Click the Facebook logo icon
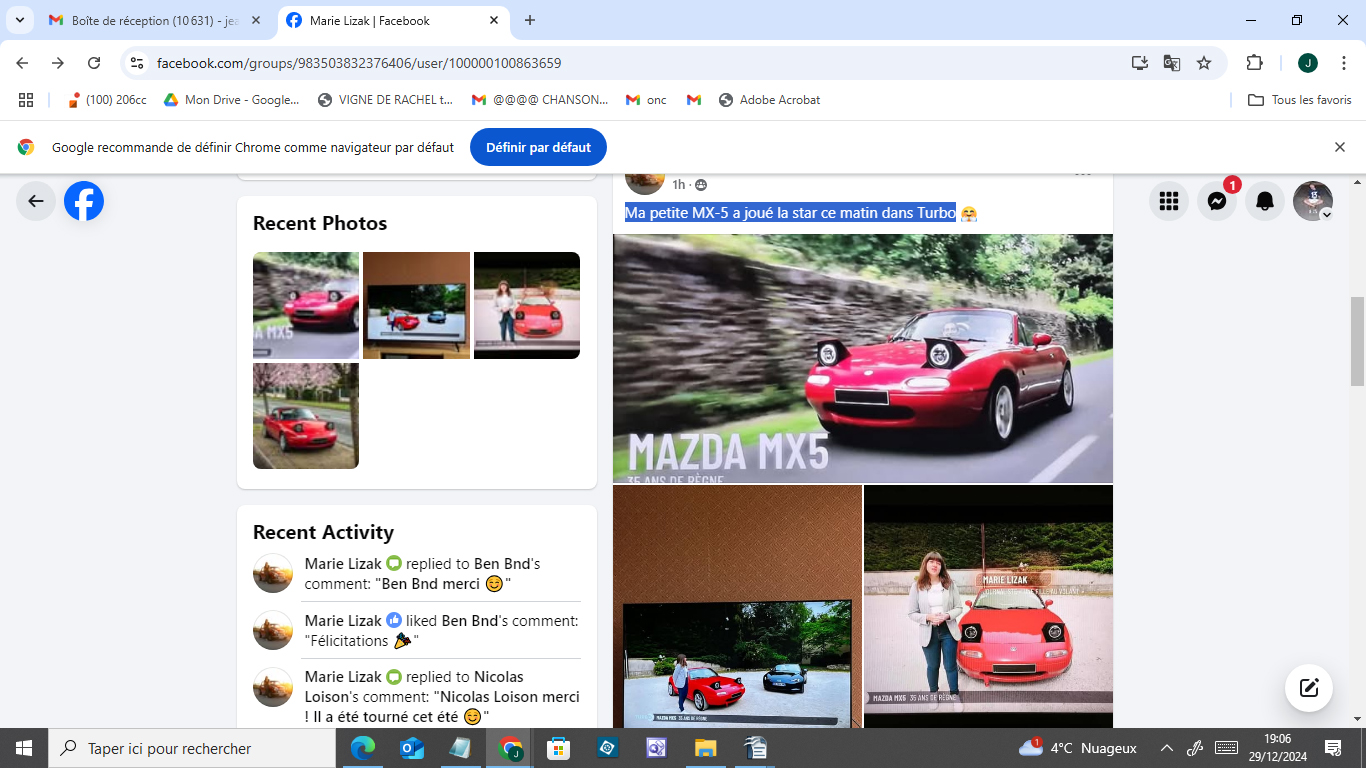The image size is (1366, 768). [84, 201]
